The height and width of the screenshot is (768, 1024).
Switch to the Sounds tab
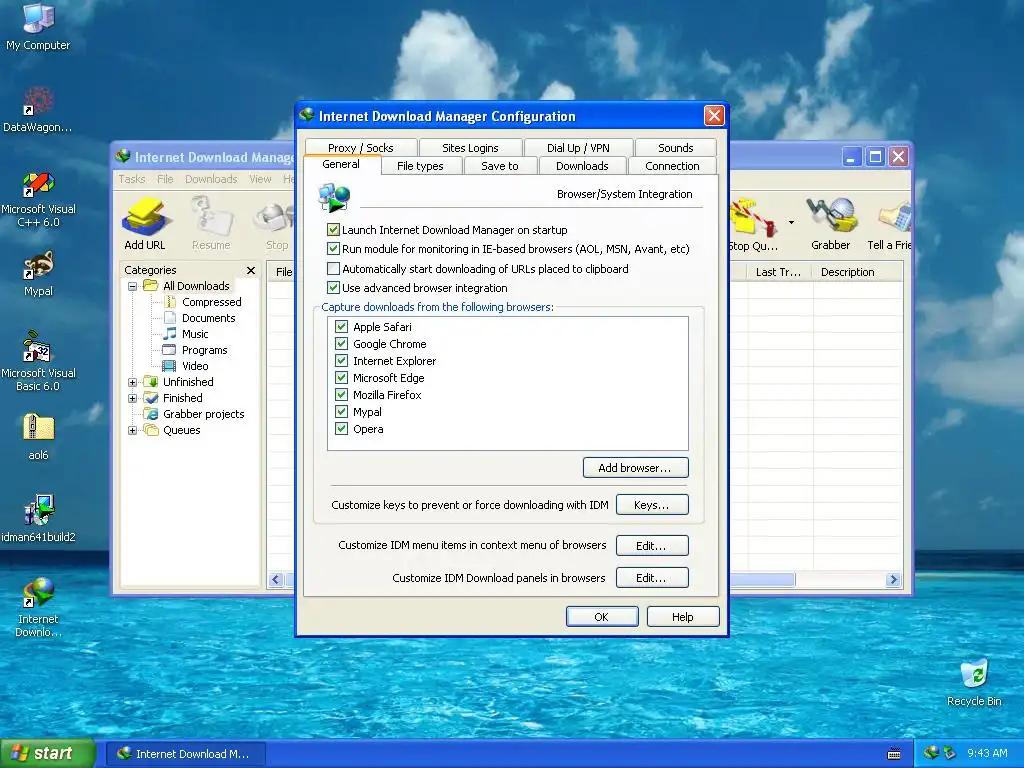(x=675, y=148)
